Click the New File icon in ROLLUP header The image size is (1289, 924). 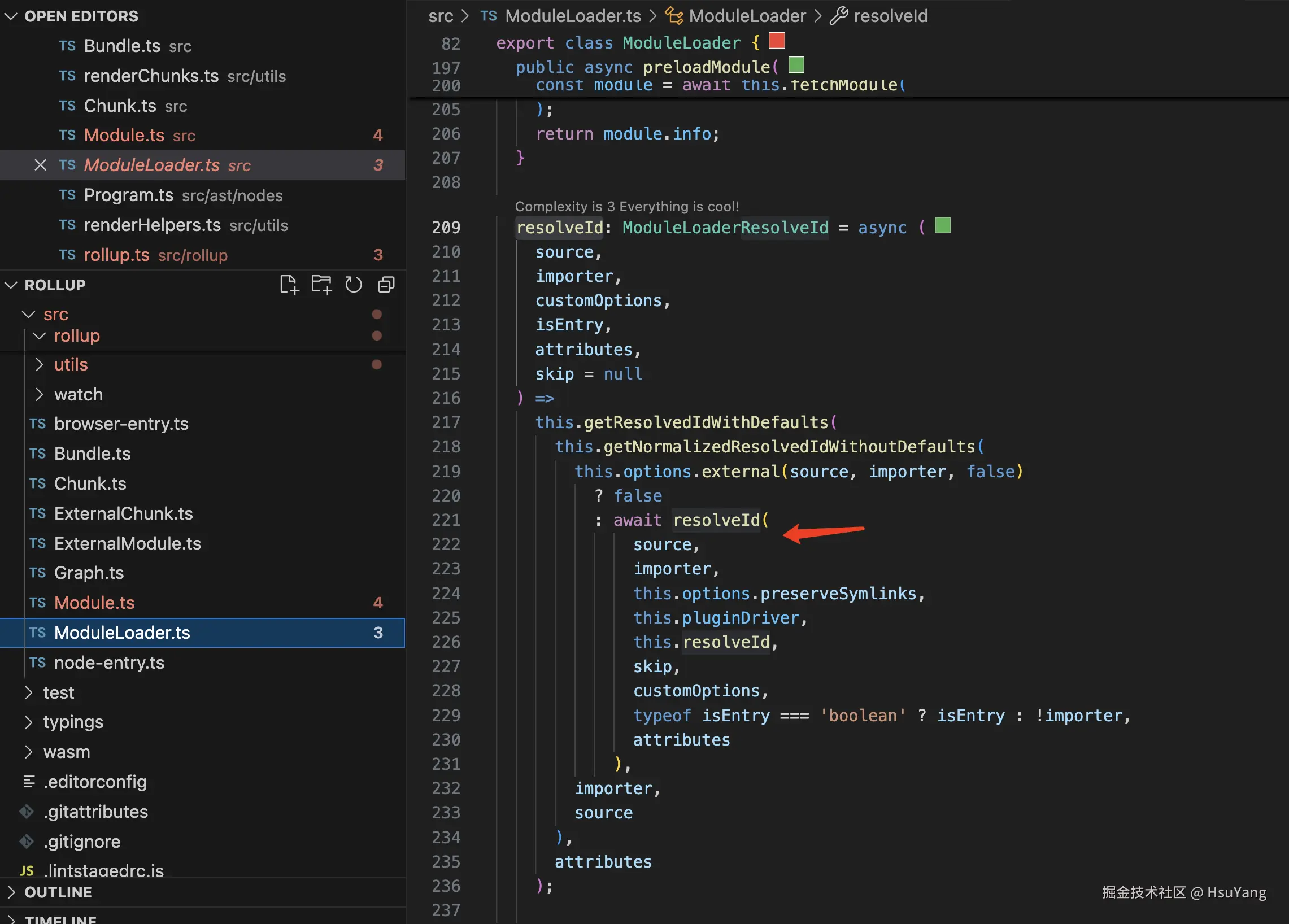[x=289, y=285]
